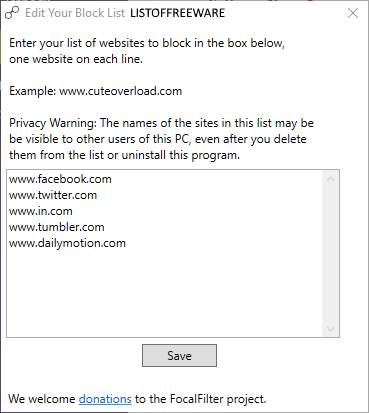369x413 pixels.
Task: Click the block list scroll down arrow
Action: [330, 329]
